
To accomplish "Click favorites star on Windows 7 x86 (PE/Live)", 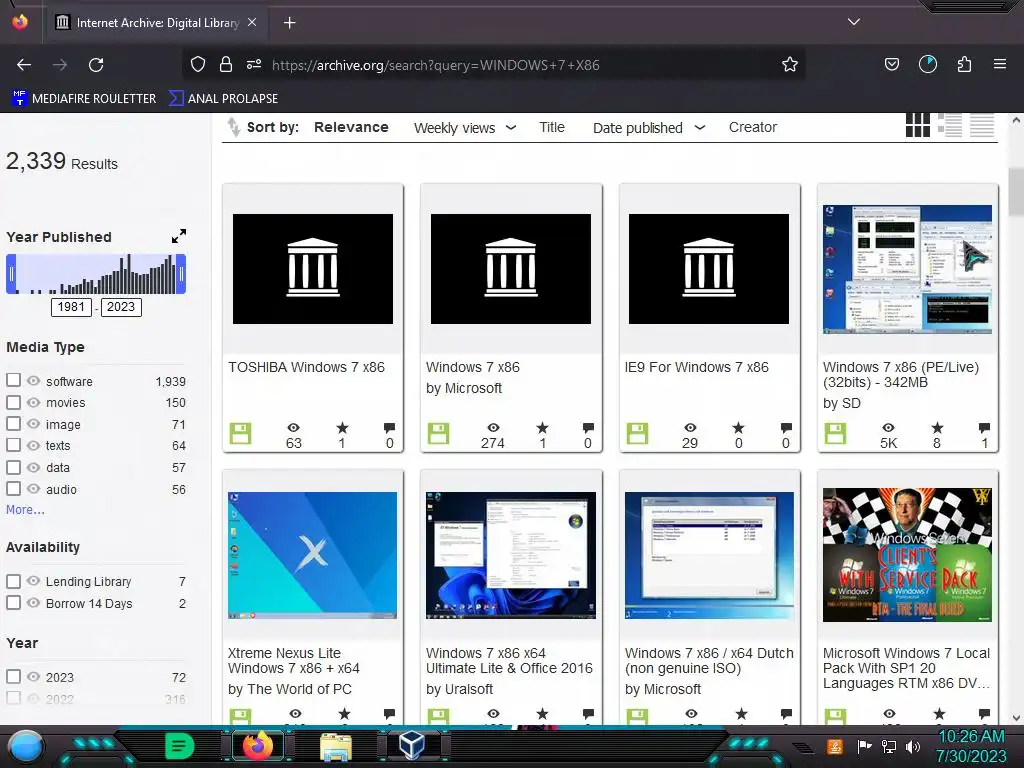I will [937, 428].
